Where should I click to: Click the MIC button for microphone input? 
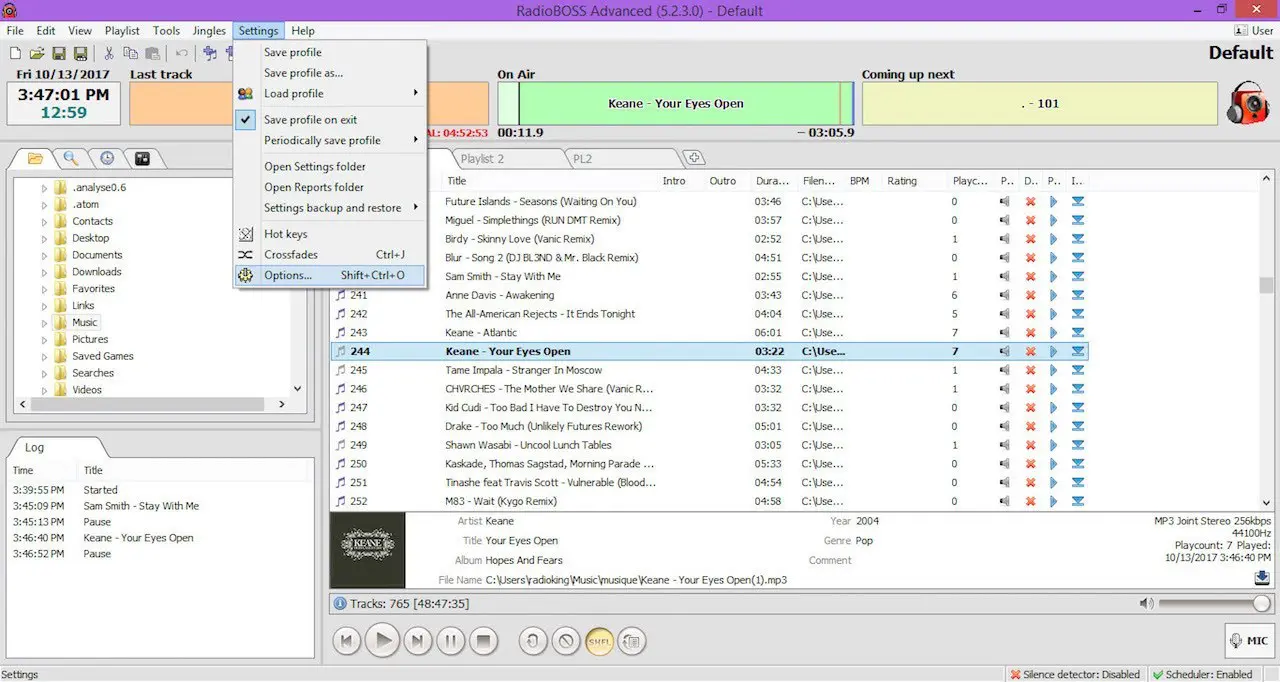(1248, 641)
